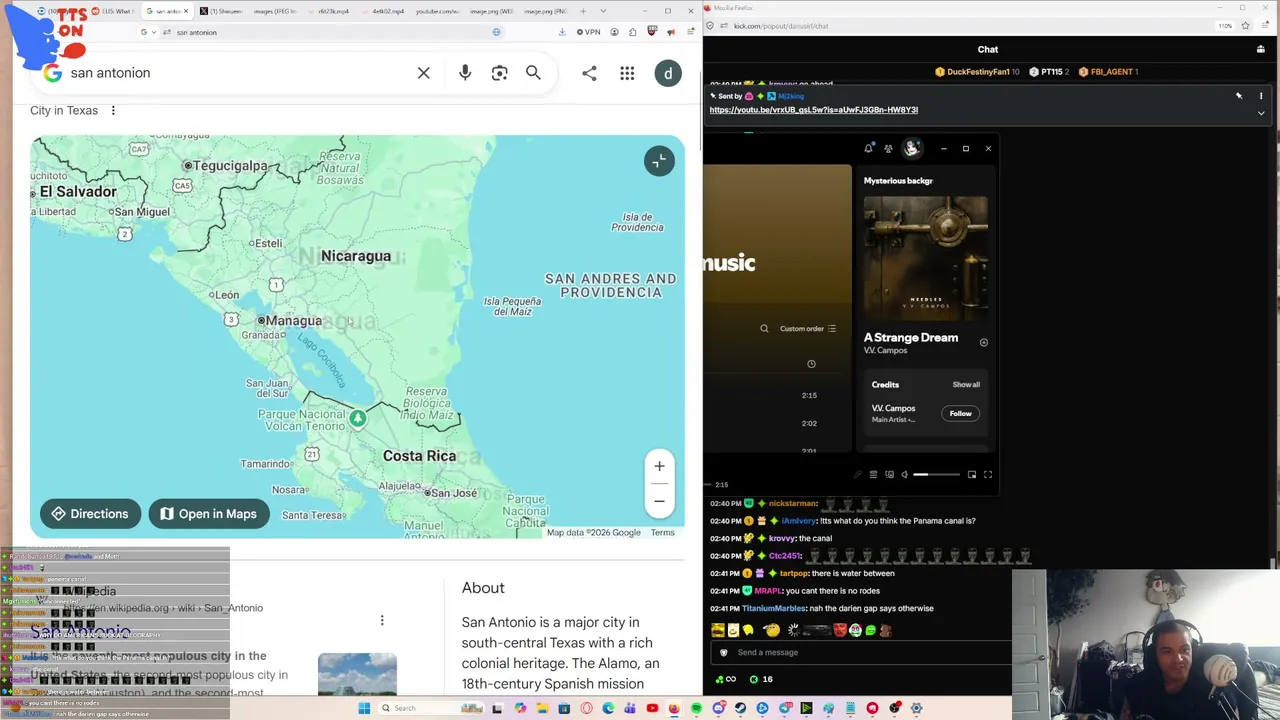Get Directions from the map
The height and width of the screenshot is (720, 1280).
point(90,514)
